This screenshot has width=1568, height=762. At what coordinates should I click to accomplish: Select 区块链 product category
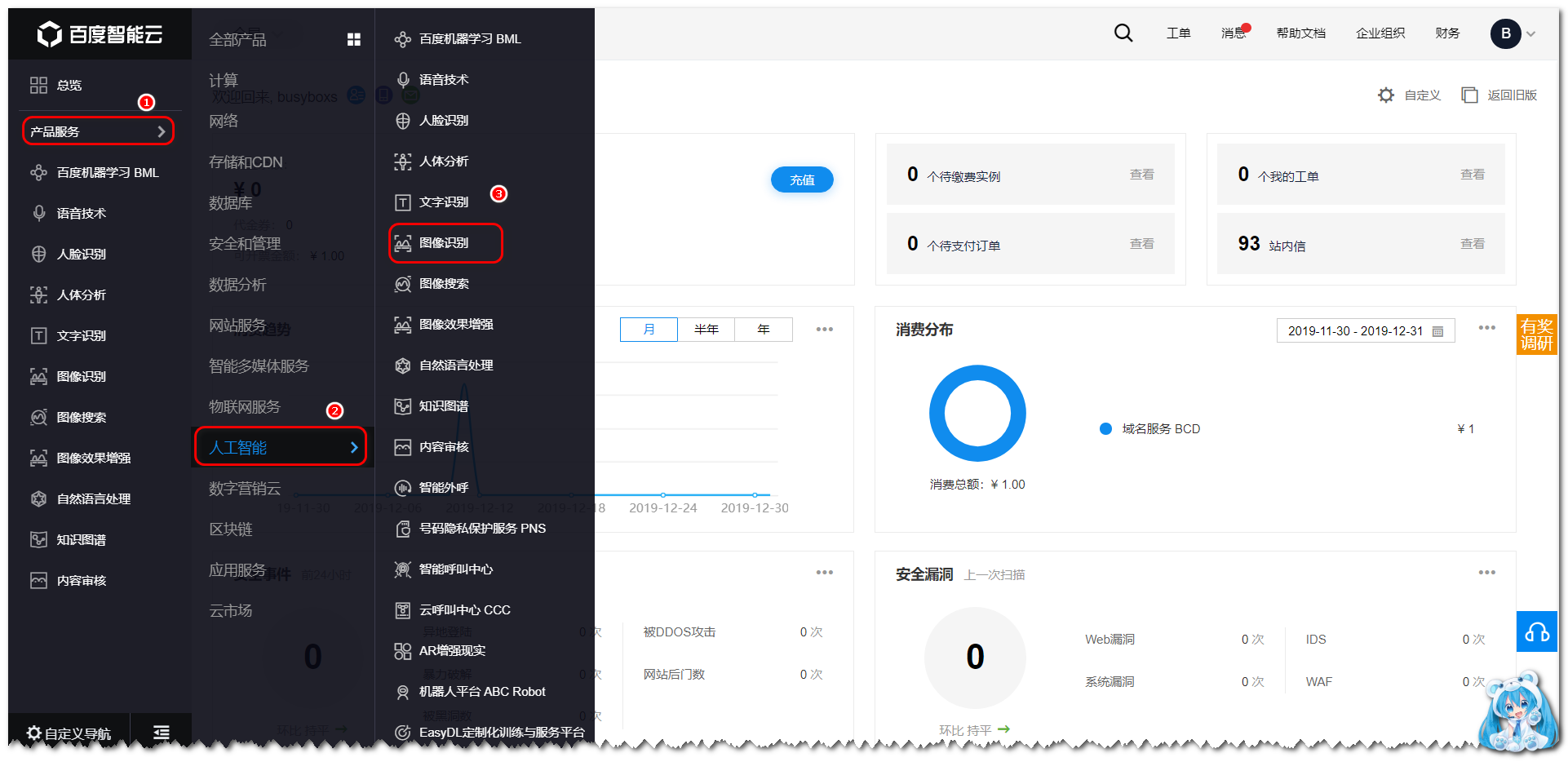tap(231, 529)
